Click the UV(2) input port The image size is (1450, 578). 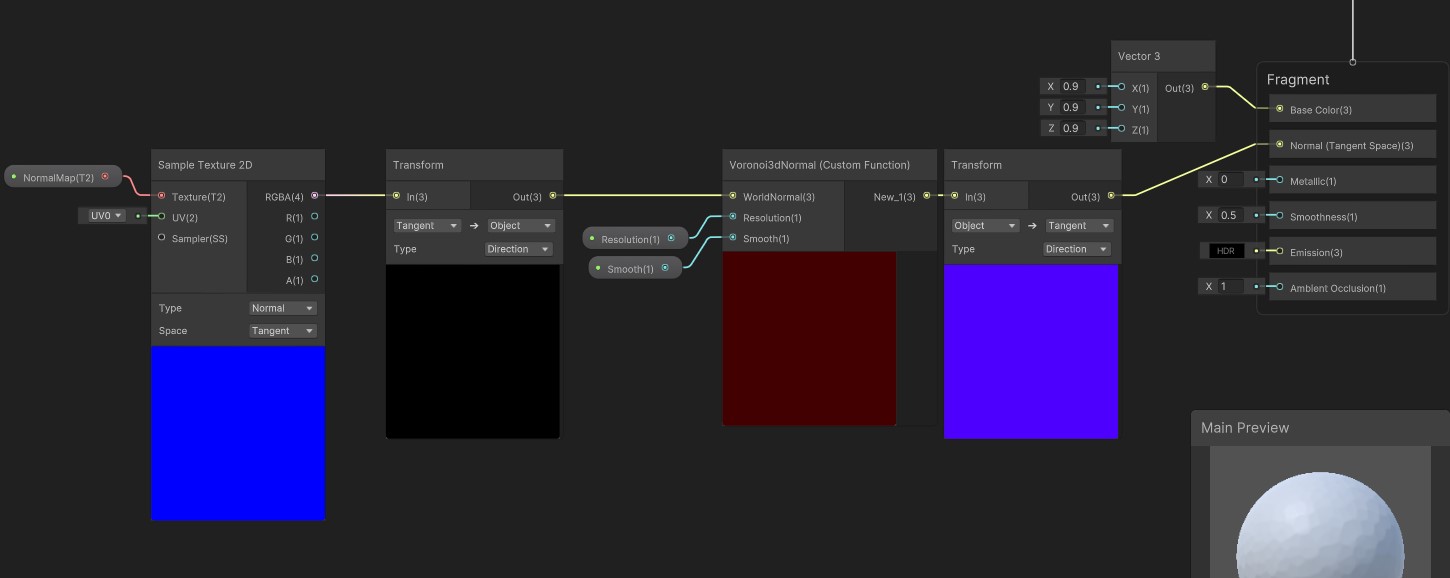coord(162,216)
